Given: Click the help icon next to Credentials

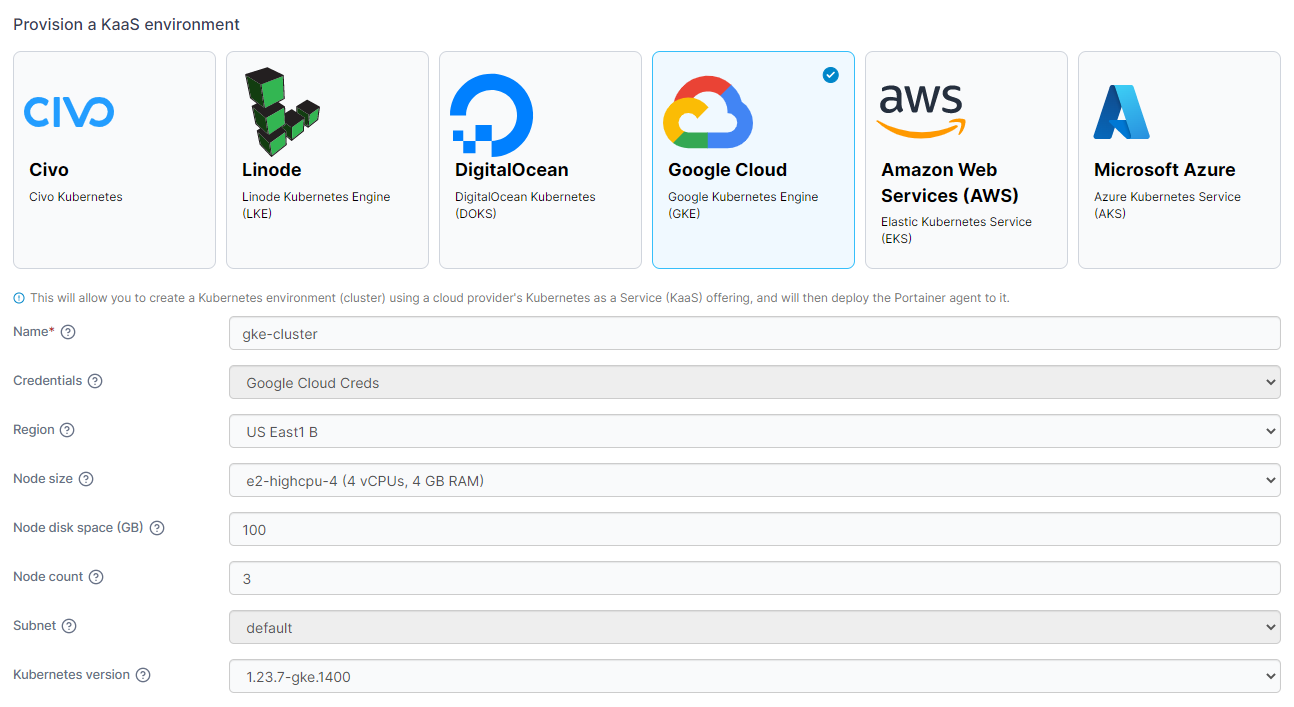Looking at the screenshot, I should [95, 380].
